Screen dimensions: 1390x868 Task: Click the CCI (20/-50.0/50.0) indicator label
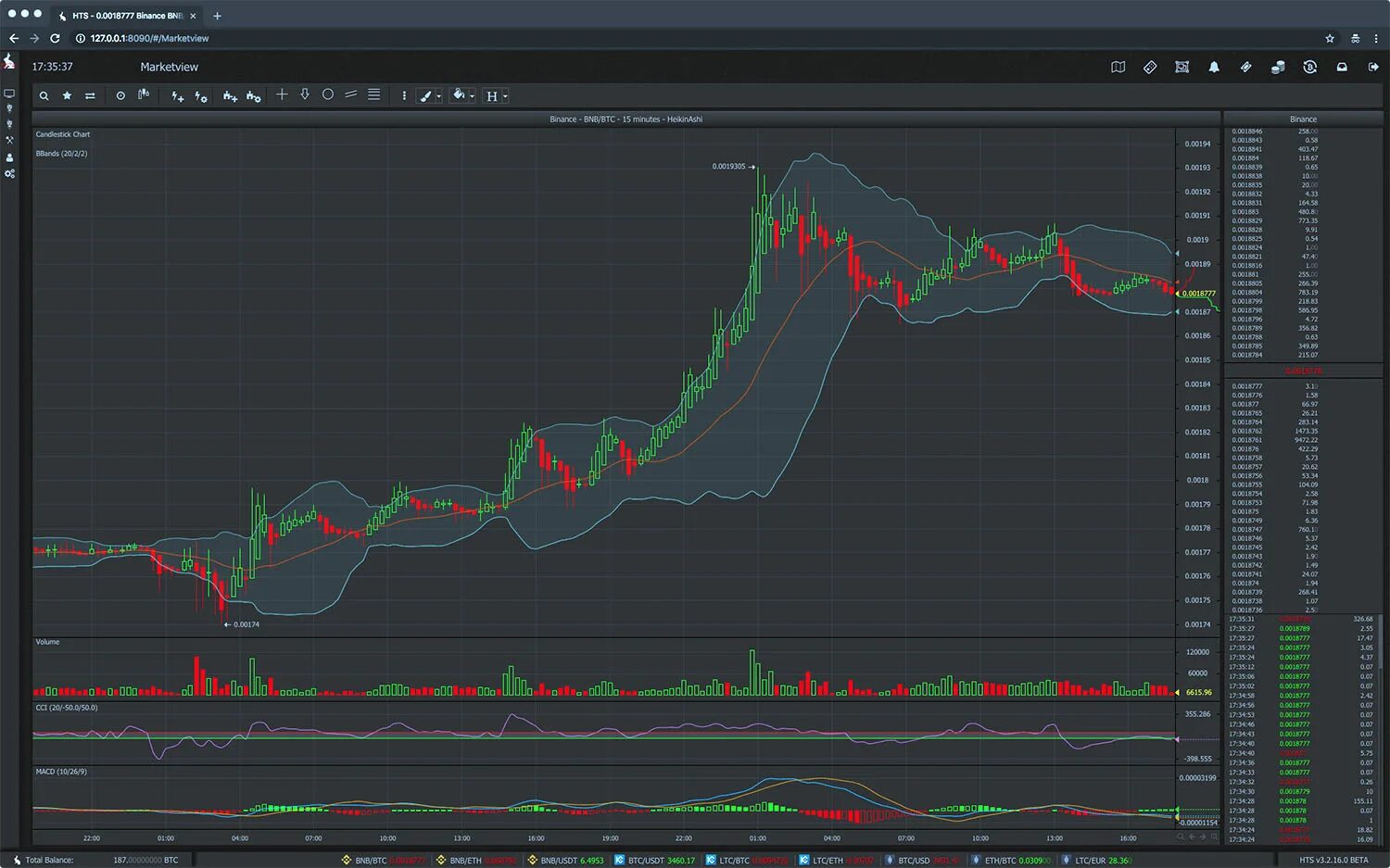(x=67, y=708)
